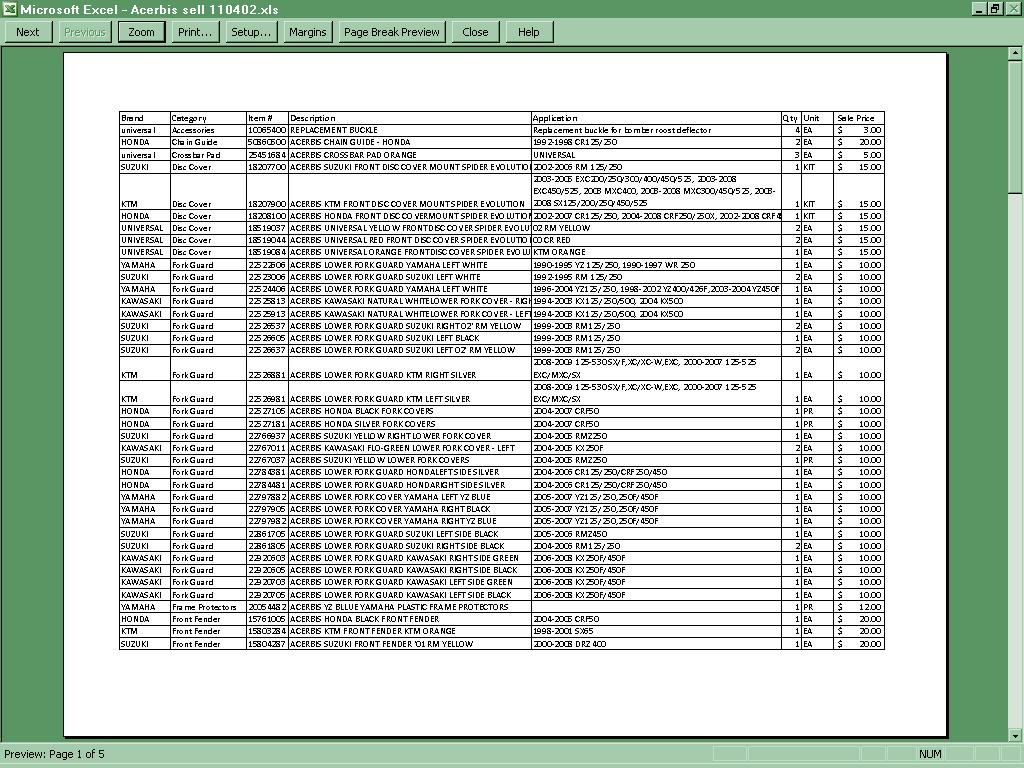The width and height of the screenshot is (1024, 768).
Task: Click the 'Application' column header text
Action: pyautogui.click(x=555, y=118)
